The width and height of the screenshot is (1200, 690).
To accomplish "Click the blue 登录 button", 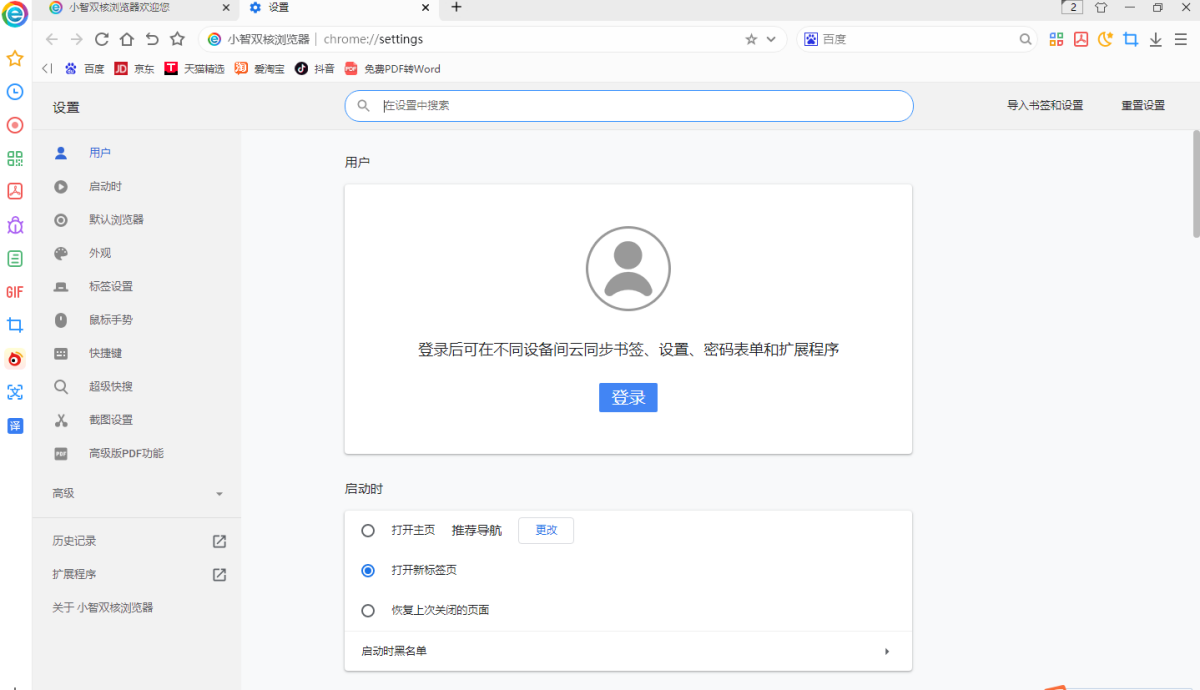I will point(628,397).
